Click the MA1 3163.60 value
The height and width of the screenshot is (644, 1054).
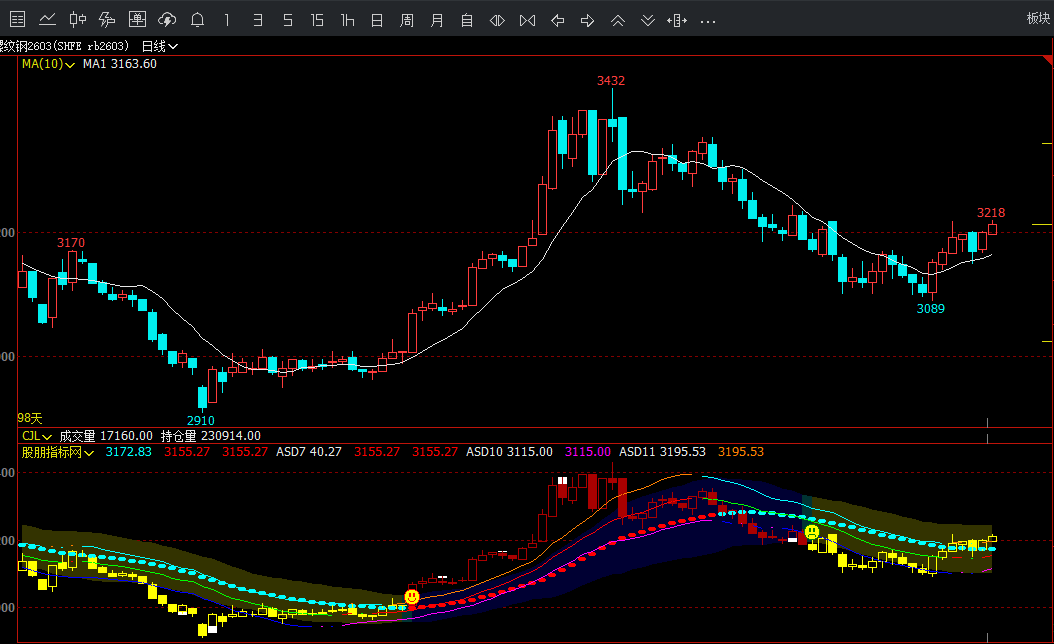pos(120,64)
